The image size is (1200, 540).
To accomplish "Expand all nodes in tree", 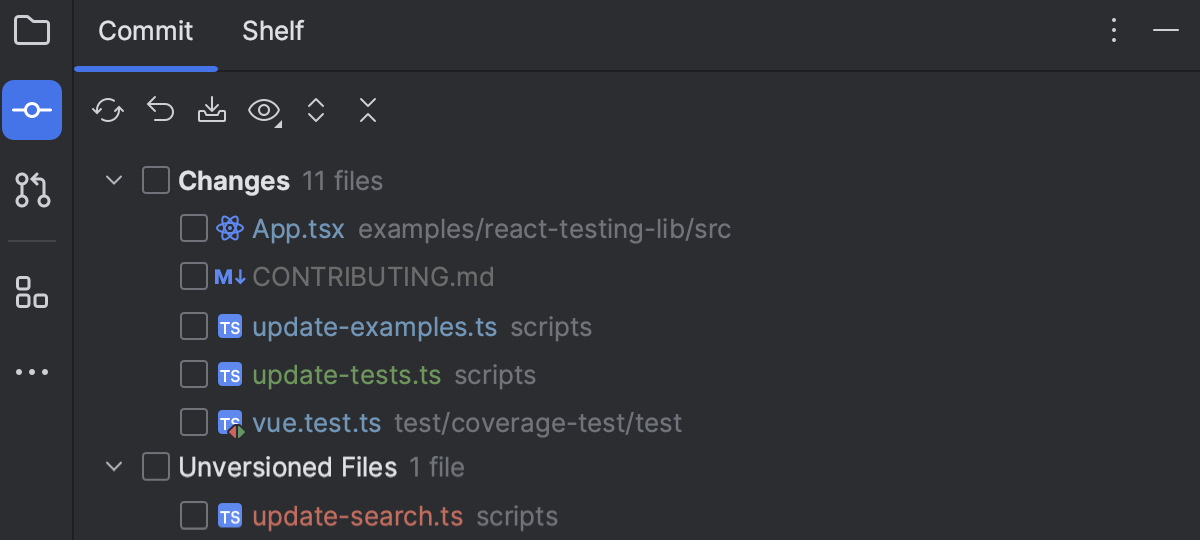I will point(316,110).
